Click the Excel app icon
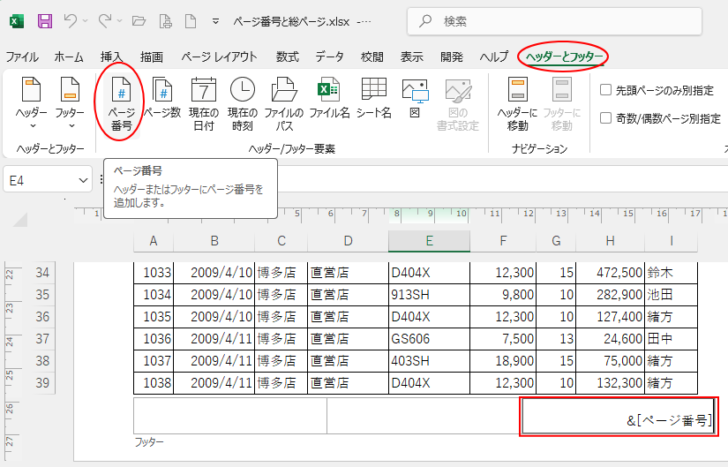The width and height of the screenshot is (728, 467). coord(17,21)
